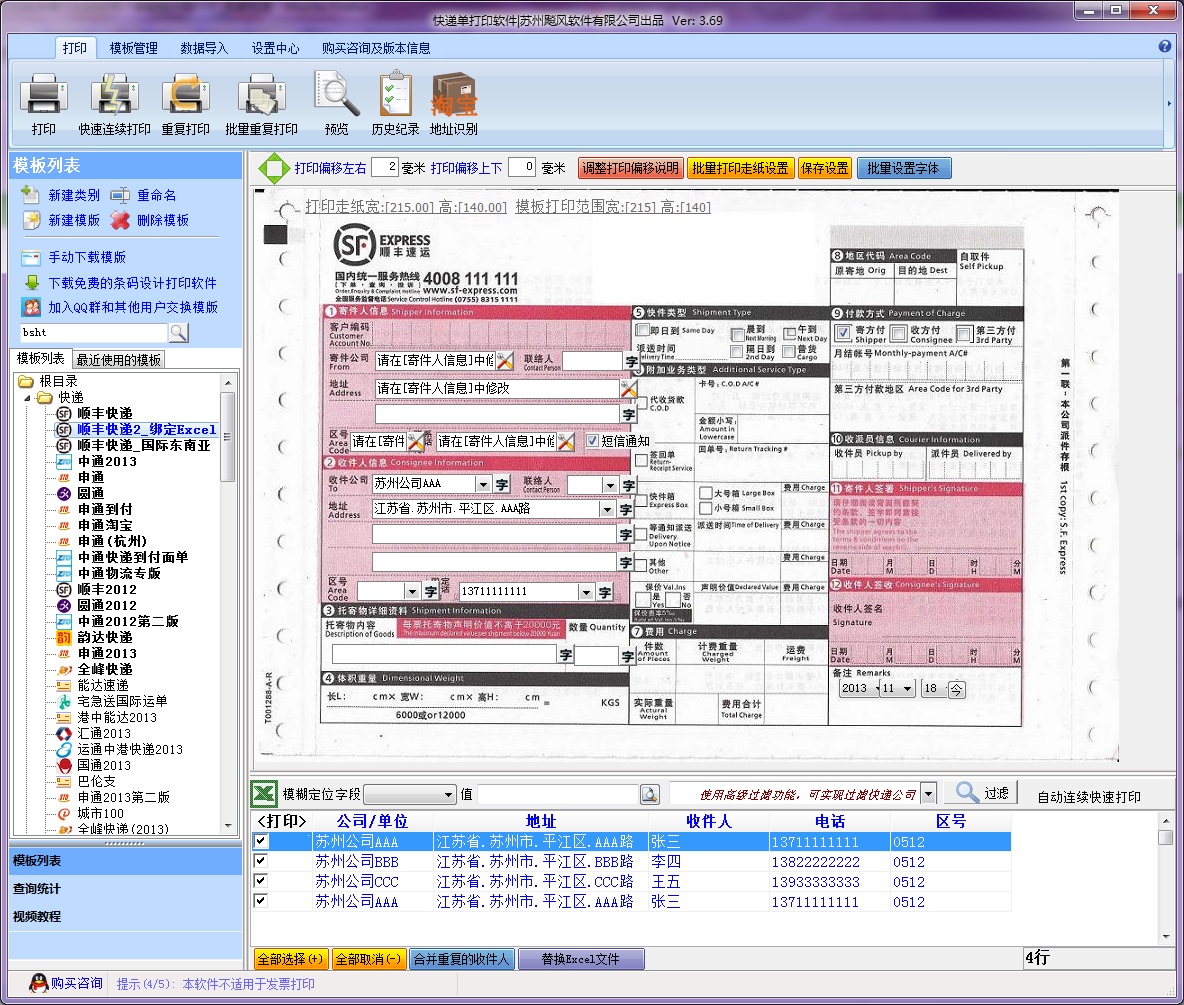1184x1005 pixels.
Task: Click the green Excel icon above the table
Action: pos(263,794)
